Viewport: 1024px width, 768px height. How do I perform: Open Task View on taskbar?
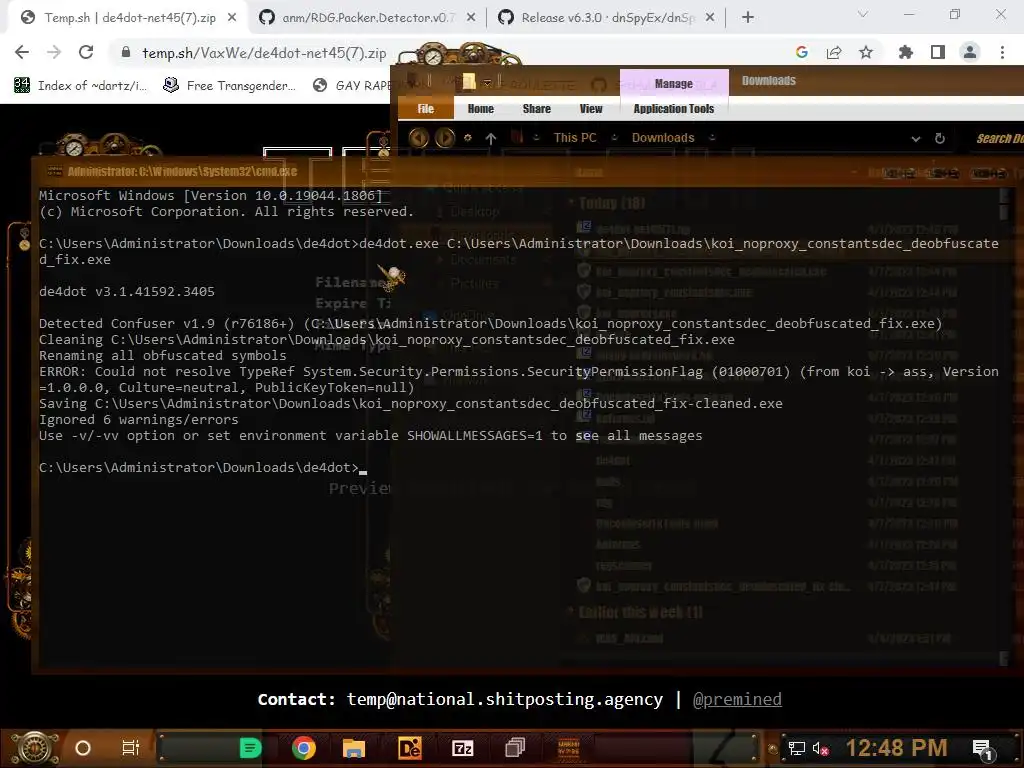(131, 748)
